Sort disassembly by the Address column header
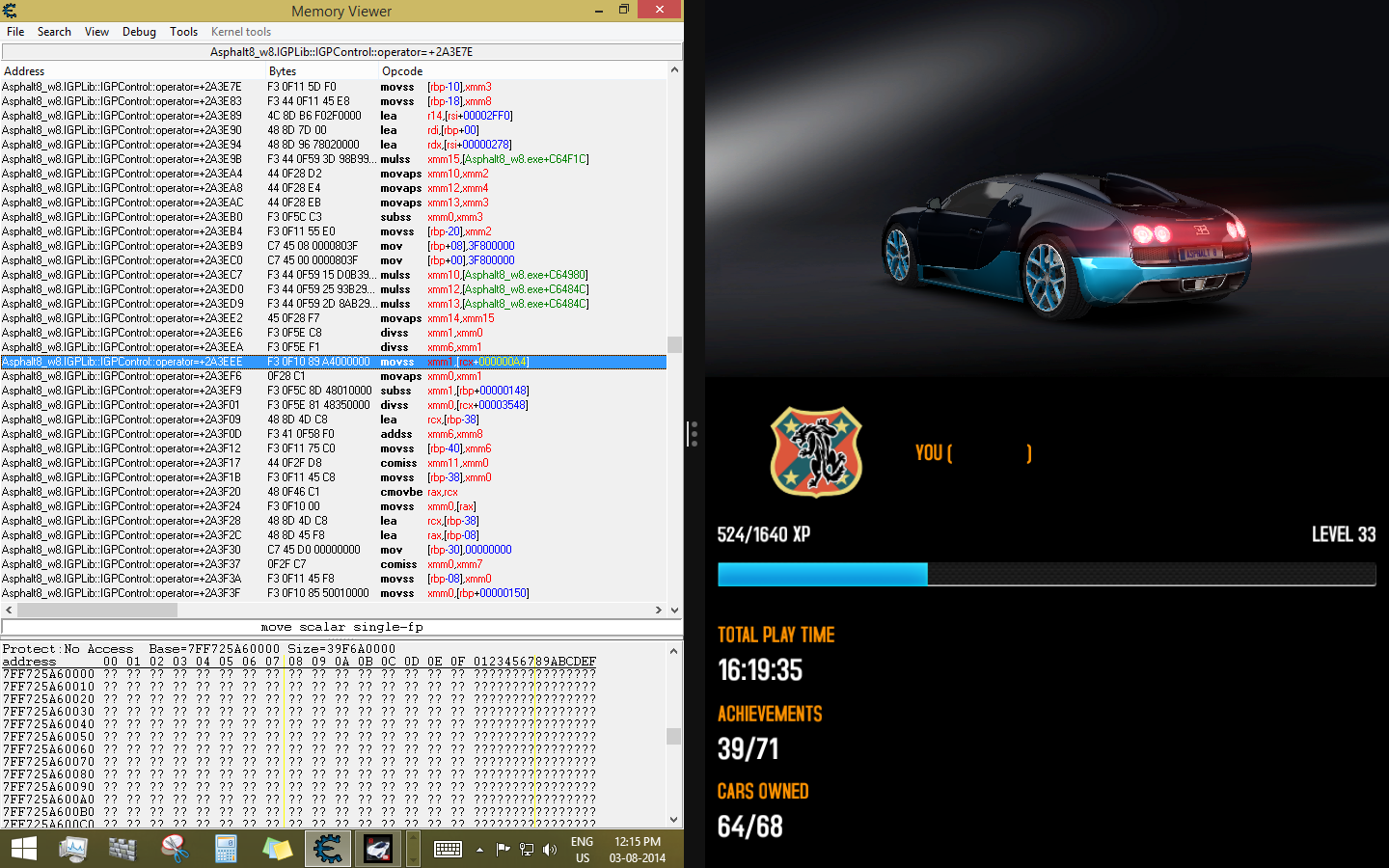Screen dimensions: 1389x868 click(x=24, y=71)
